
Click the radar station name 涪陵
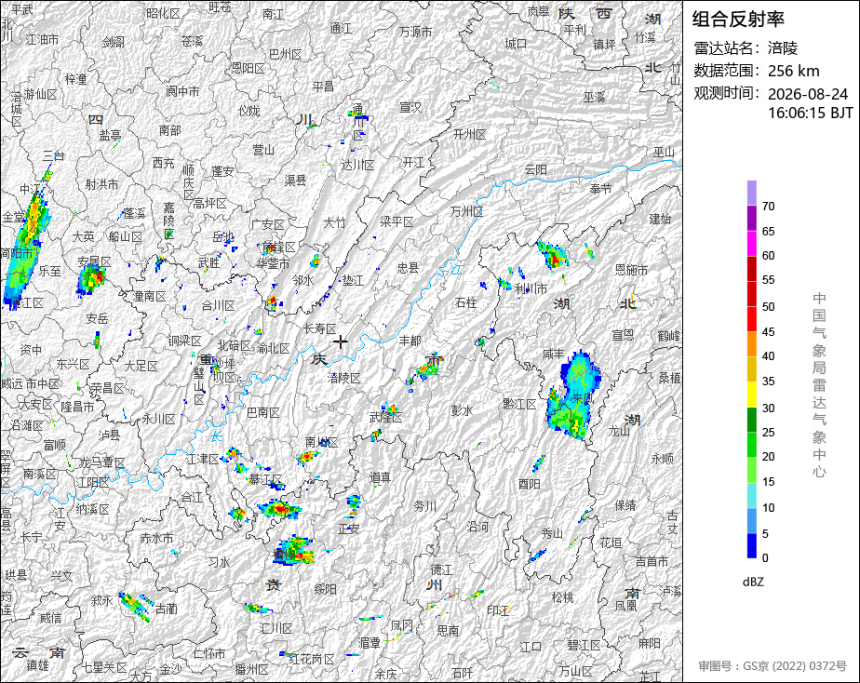[783, 48]
